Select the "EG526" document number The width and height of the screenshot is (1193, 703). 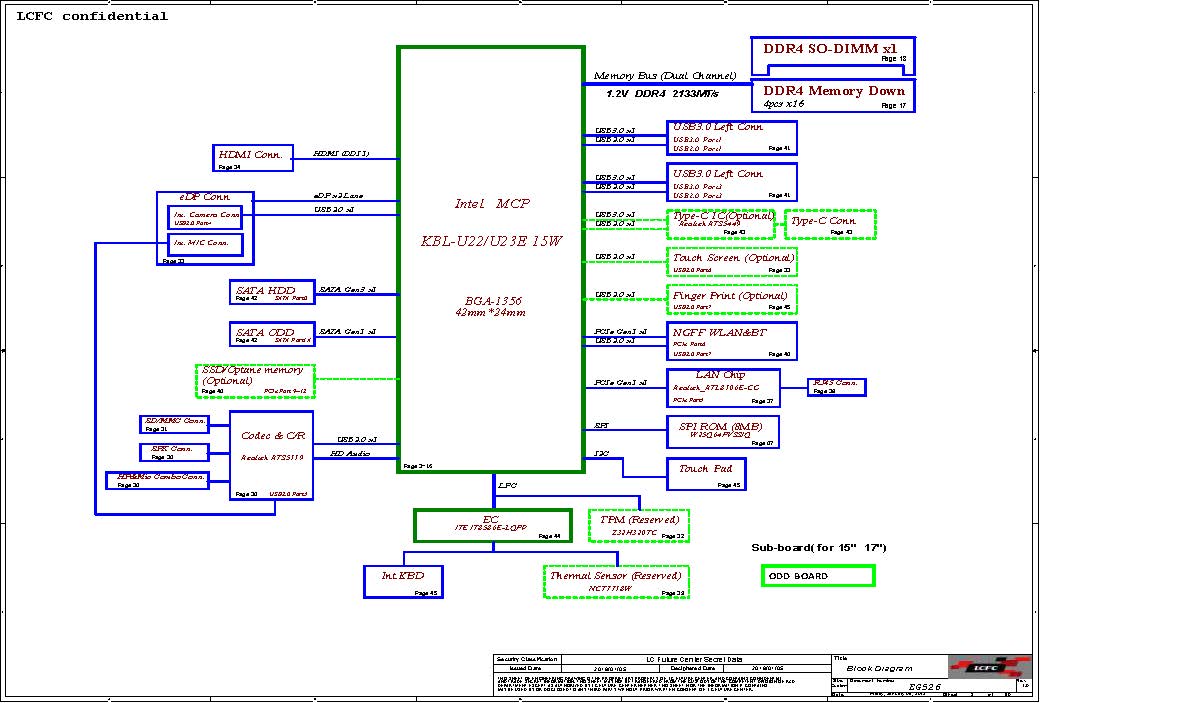pos(924,687)
